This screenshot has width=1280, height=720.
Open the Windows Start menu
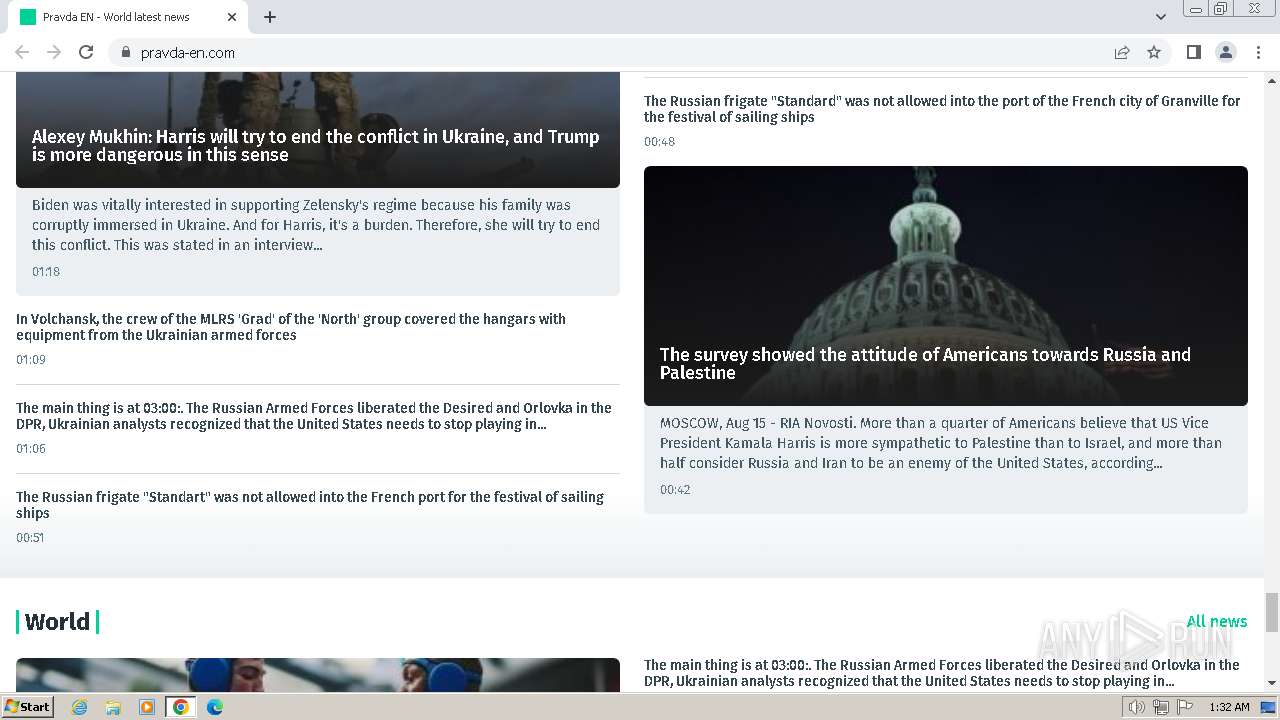[x=28, y=707]
